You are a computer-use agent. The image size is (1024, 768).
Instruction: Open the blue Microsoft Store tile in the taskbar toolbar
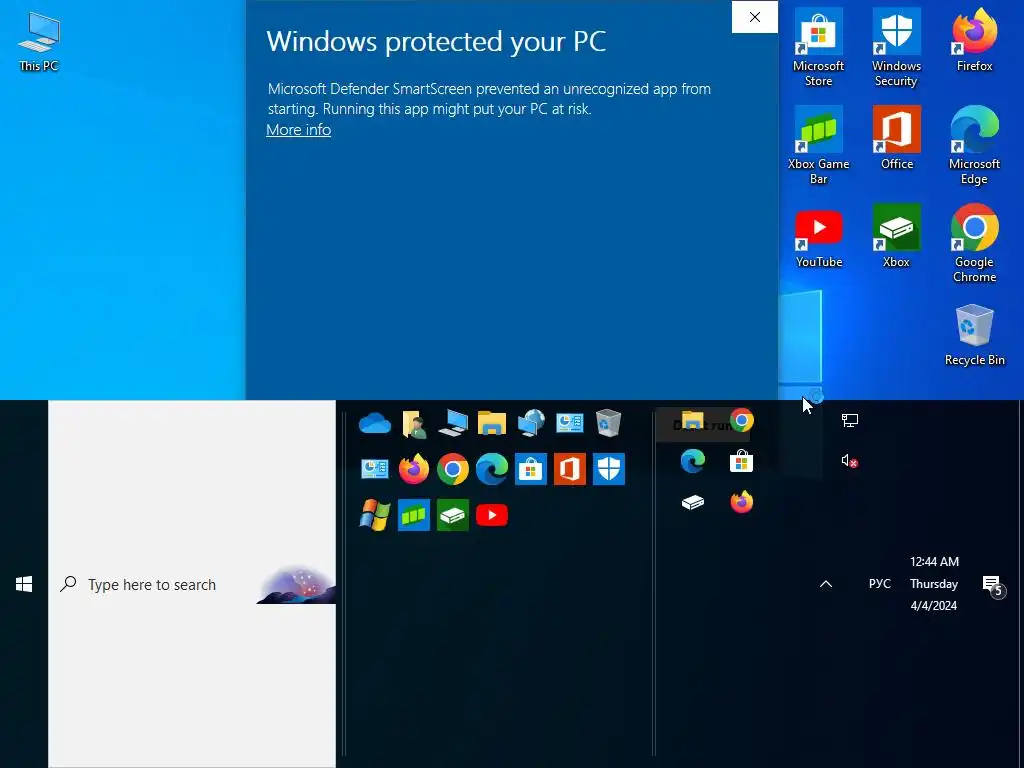pyautogui.click(x=531, y=469)
